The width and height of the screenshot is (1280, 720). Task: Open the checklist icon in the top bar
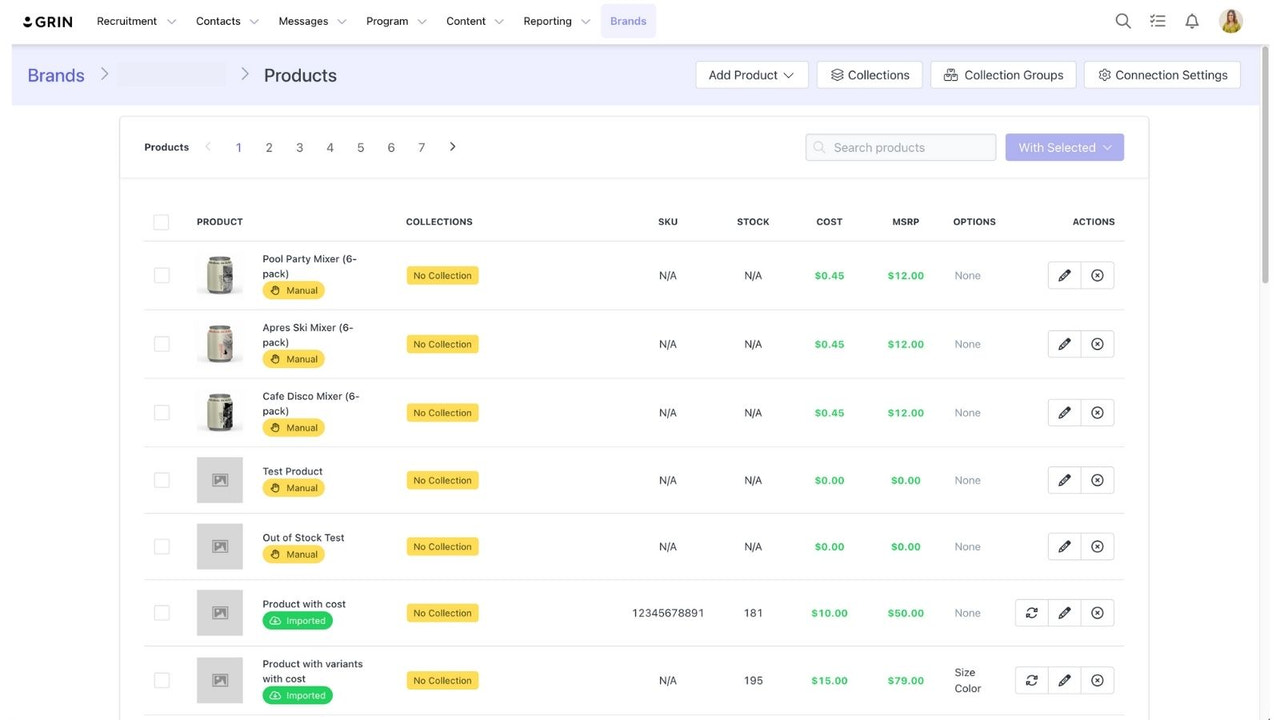pyautogui.click(x=1157, y=20)
